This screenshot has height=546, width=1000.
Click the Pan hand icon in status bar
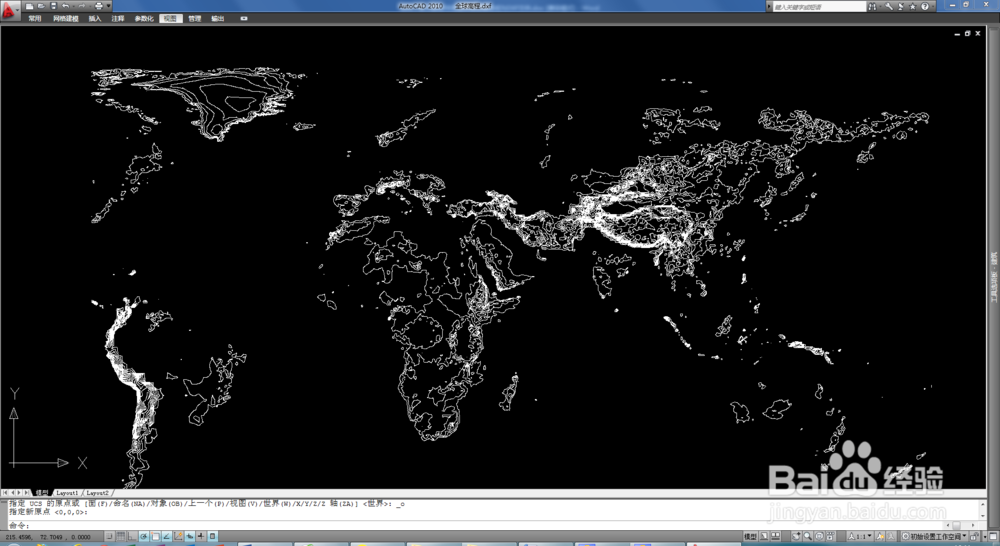tap(796, 537)
